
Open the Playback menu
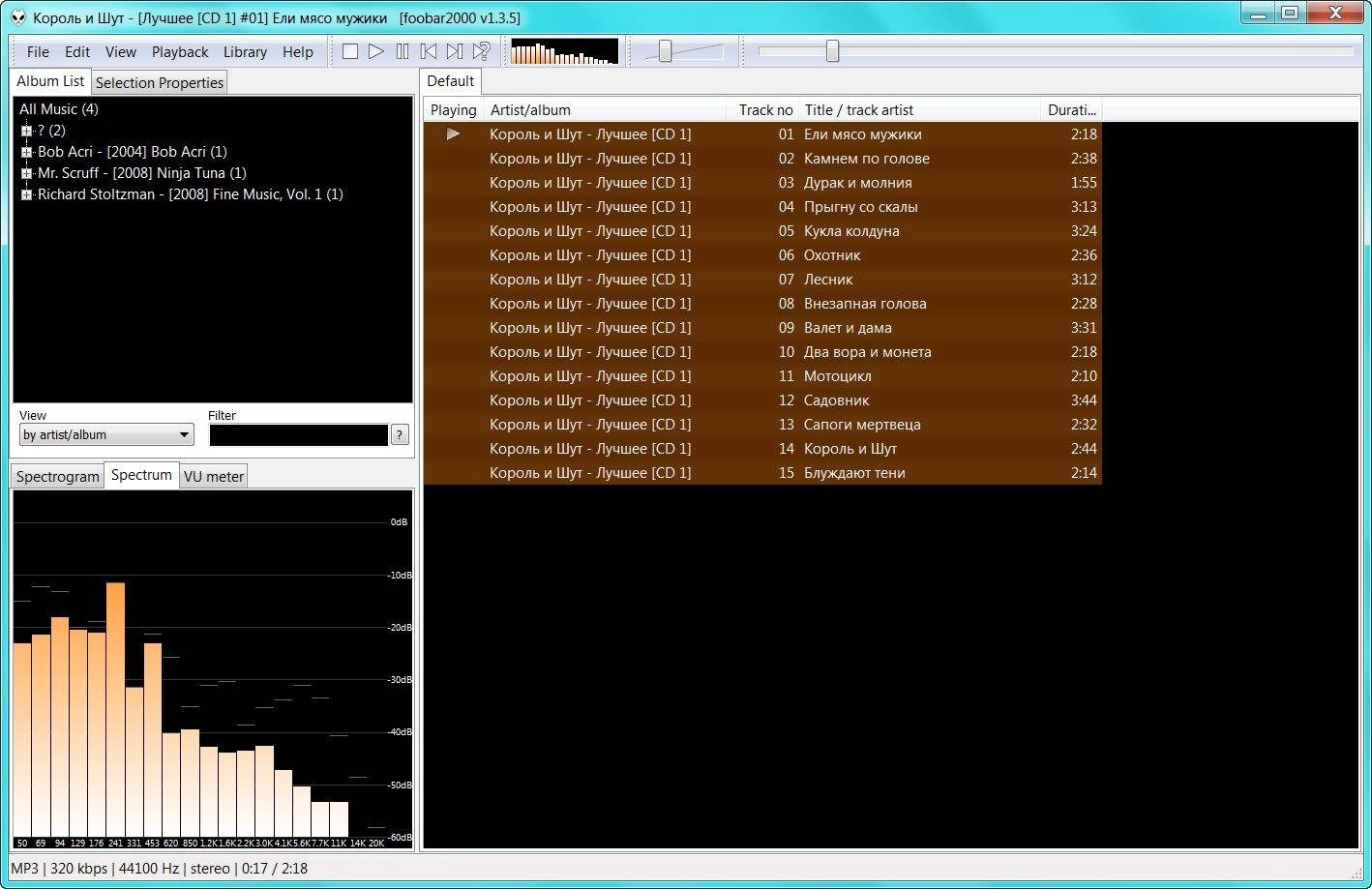[x=180, y=52]
